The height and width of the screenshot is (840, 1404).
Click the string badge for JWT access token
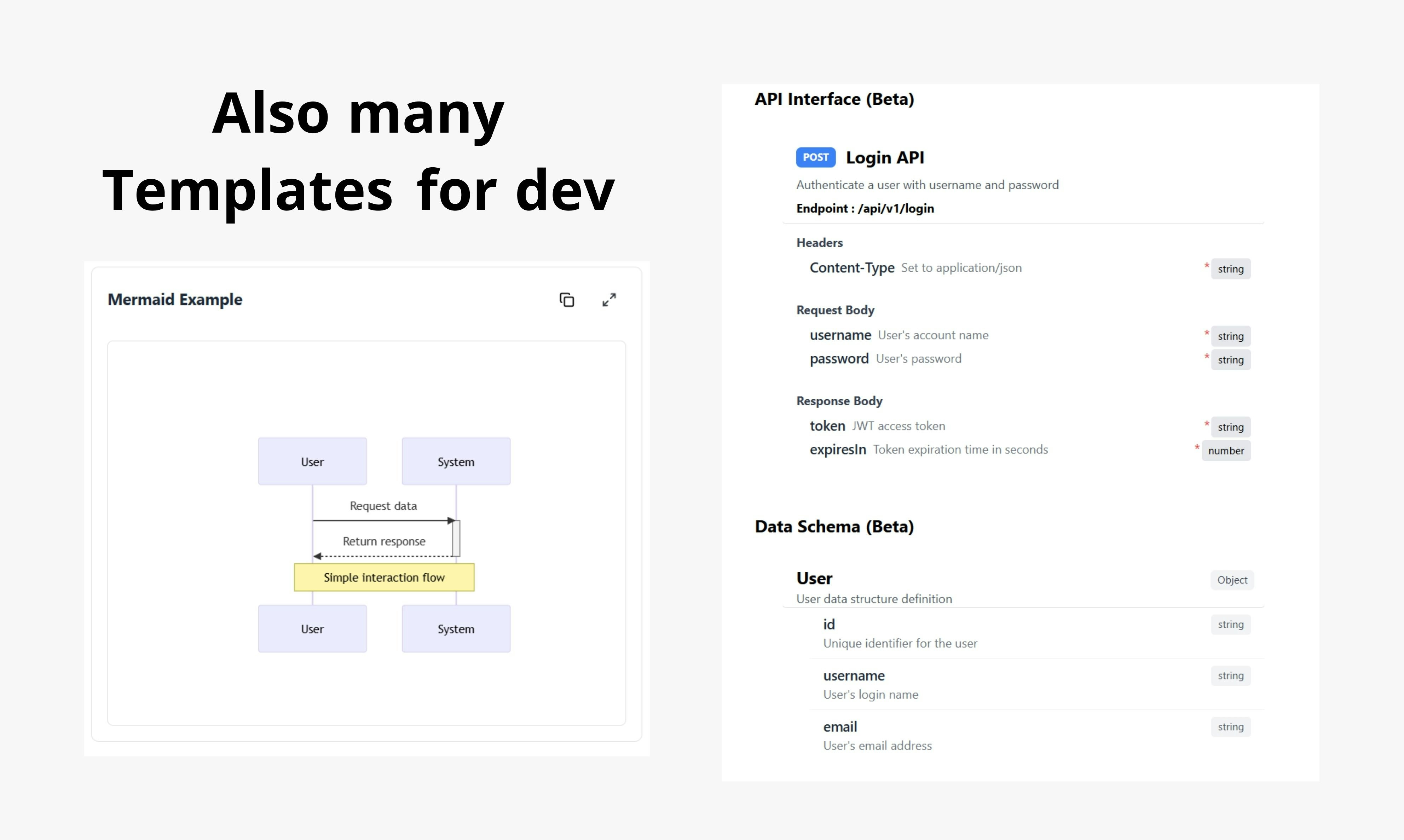1231,427
